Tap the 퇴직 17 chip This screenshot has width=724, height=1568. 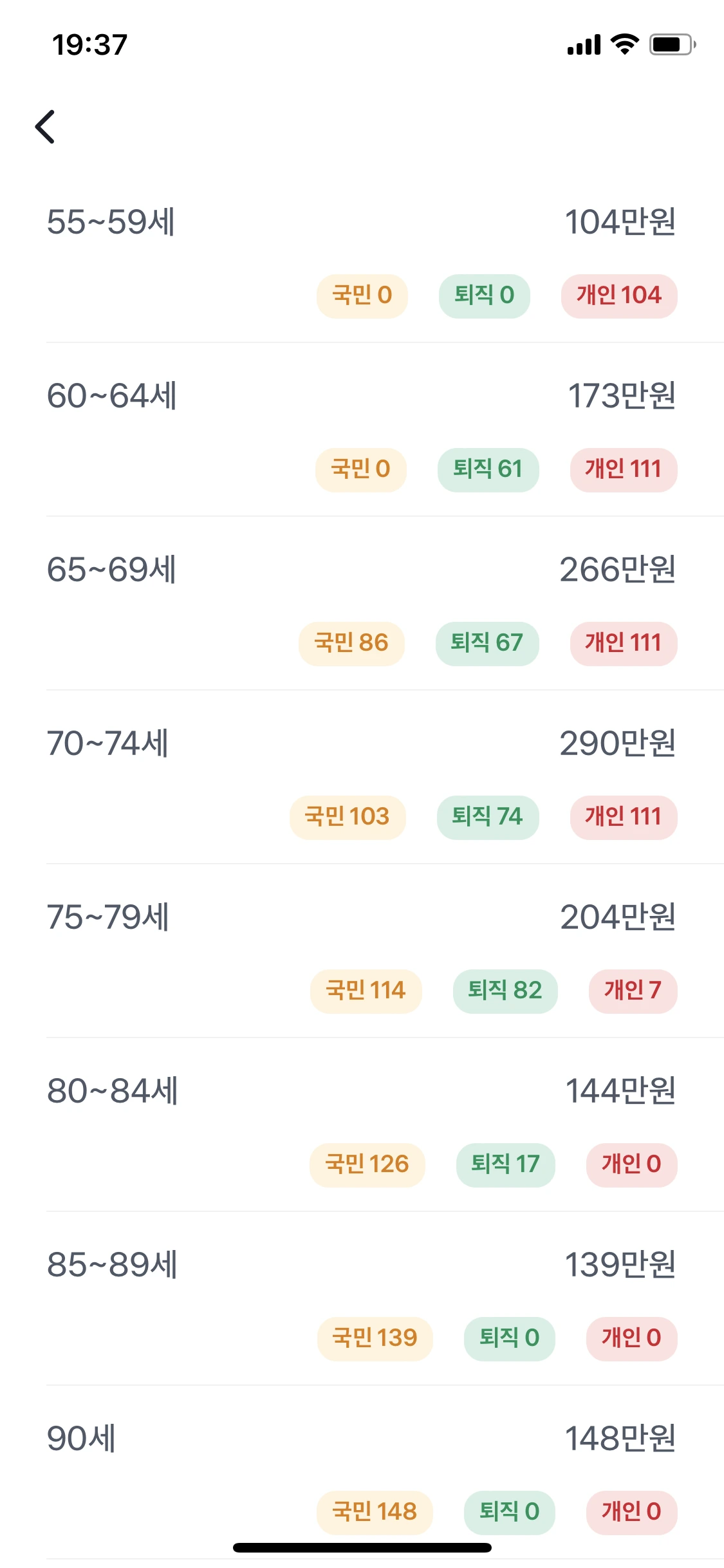(x=505, y=1164)
